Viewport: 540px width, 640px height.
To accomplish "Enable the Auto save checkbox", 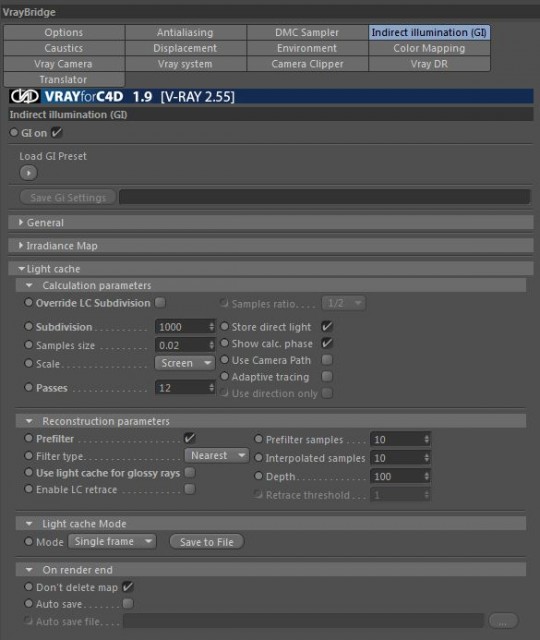I will tap(128, 603).
